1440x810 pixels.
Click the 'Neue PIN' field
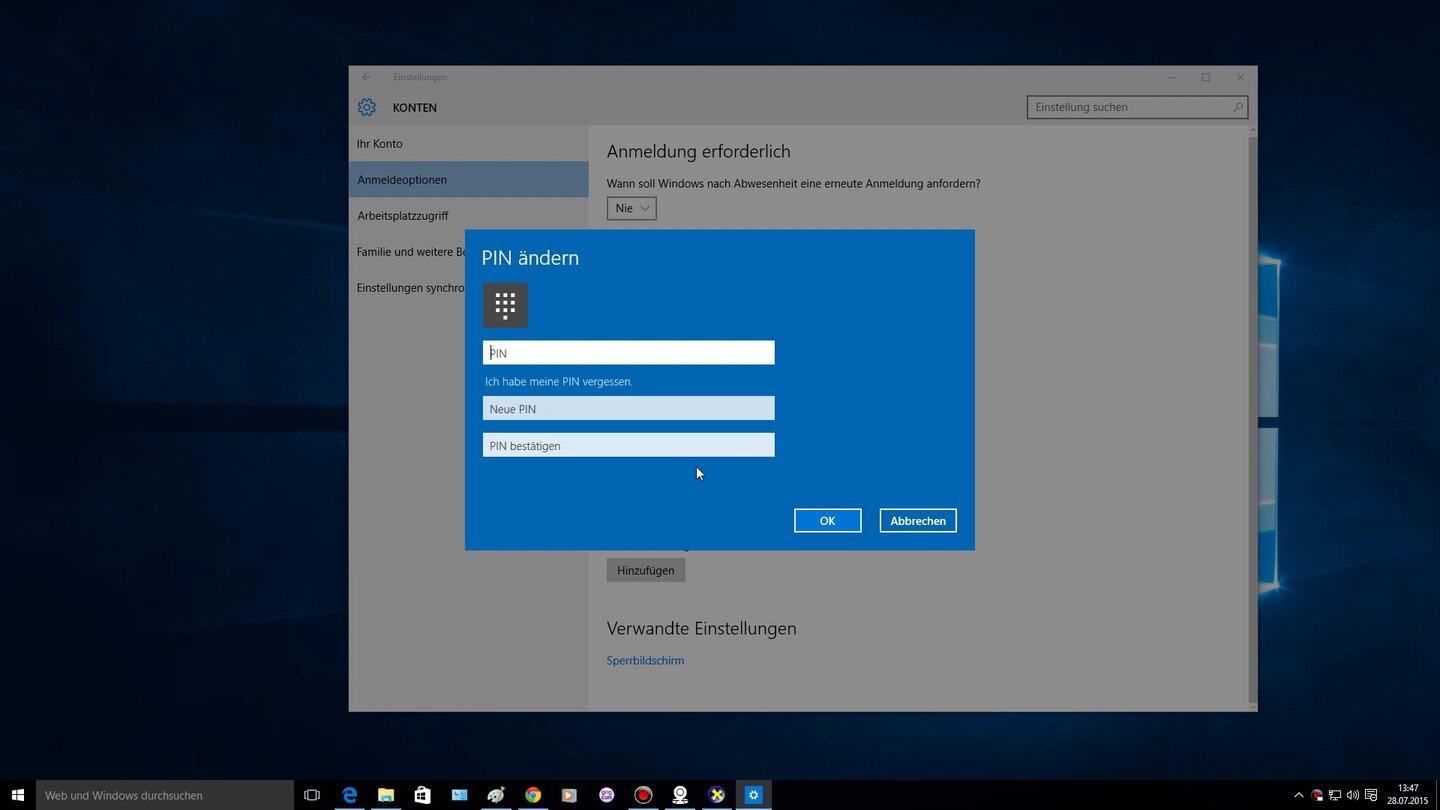(x=628, y=408)
